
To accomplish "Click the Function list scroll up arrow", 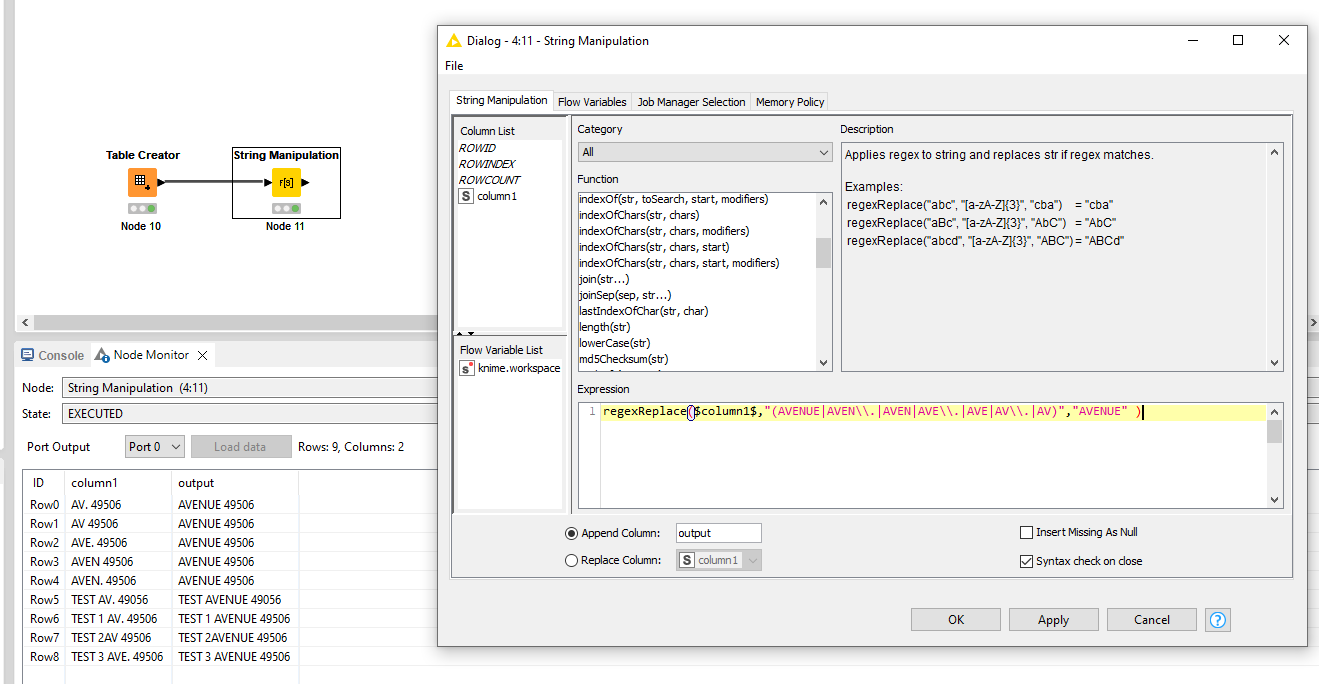I will (x=824, y=200).
